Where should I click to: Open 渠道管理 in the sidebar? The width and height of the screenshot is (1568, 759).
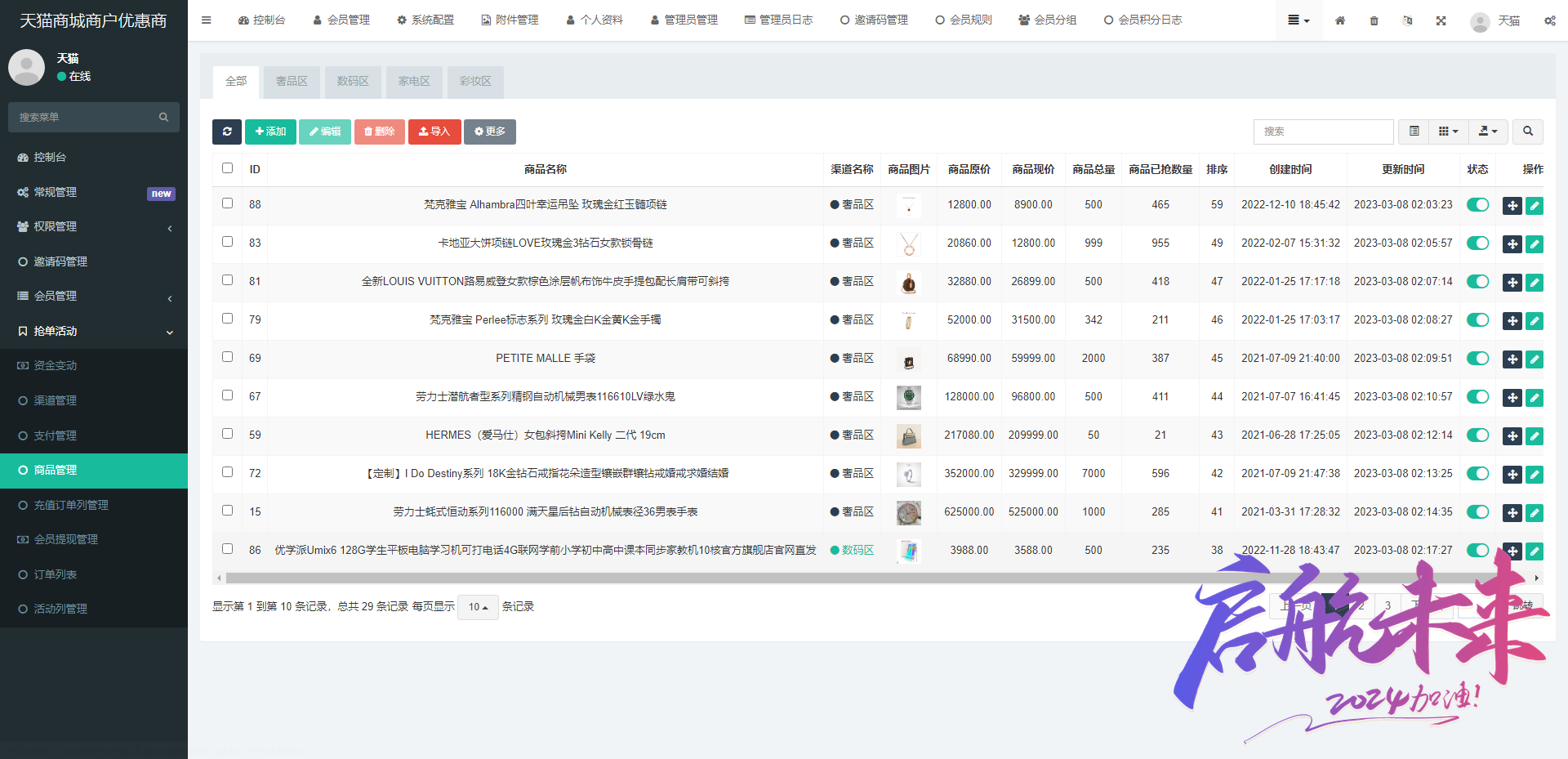94,400
